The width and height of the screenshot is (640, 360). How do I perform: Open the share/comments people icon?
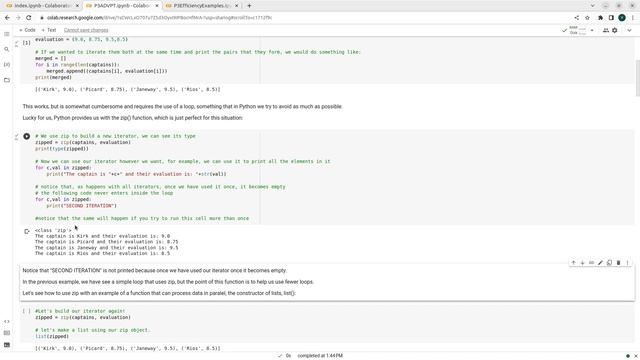tap(606, 30)
